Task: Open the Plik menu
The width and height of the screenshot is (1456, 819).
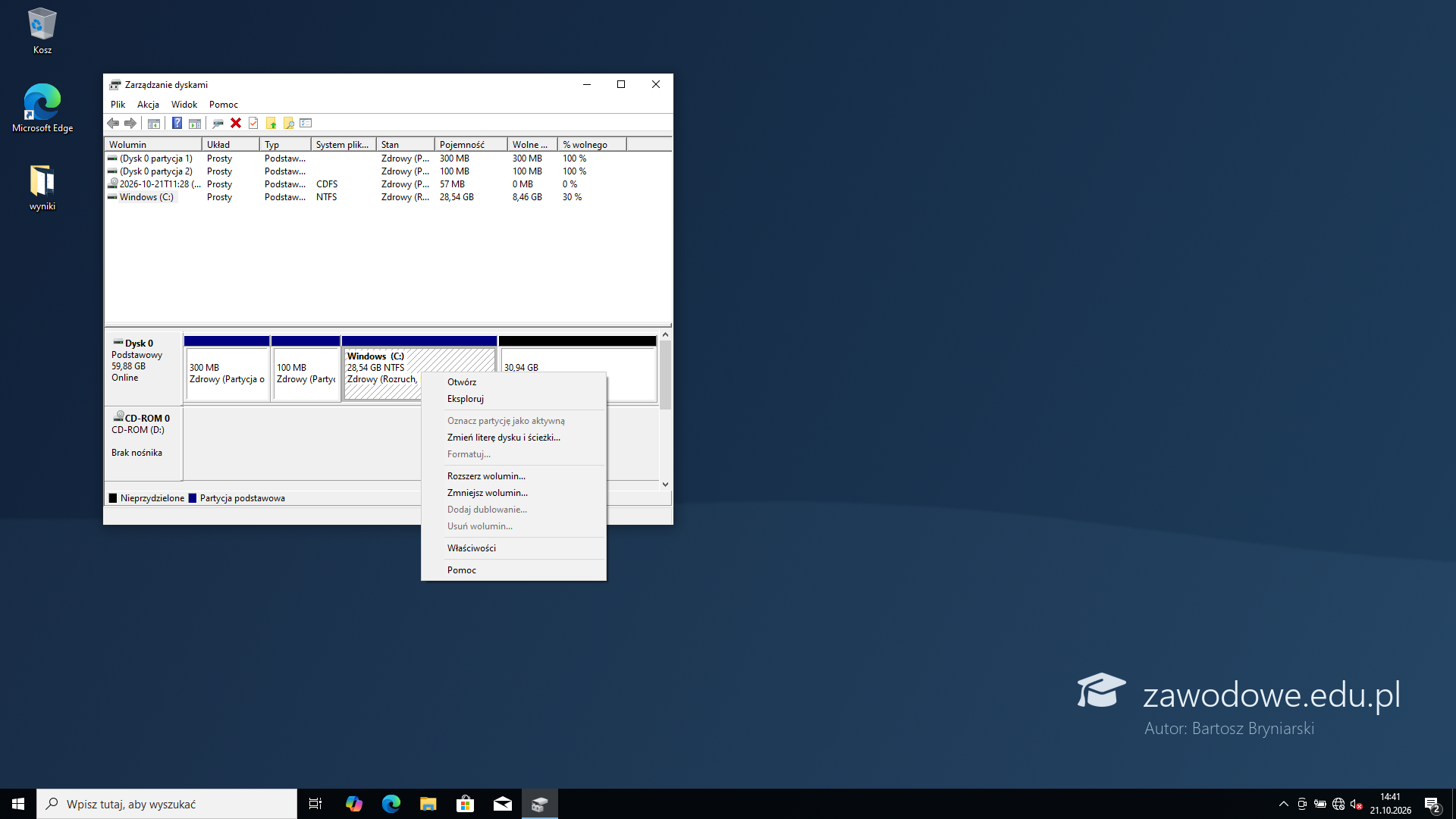Action: pos(118,105)
